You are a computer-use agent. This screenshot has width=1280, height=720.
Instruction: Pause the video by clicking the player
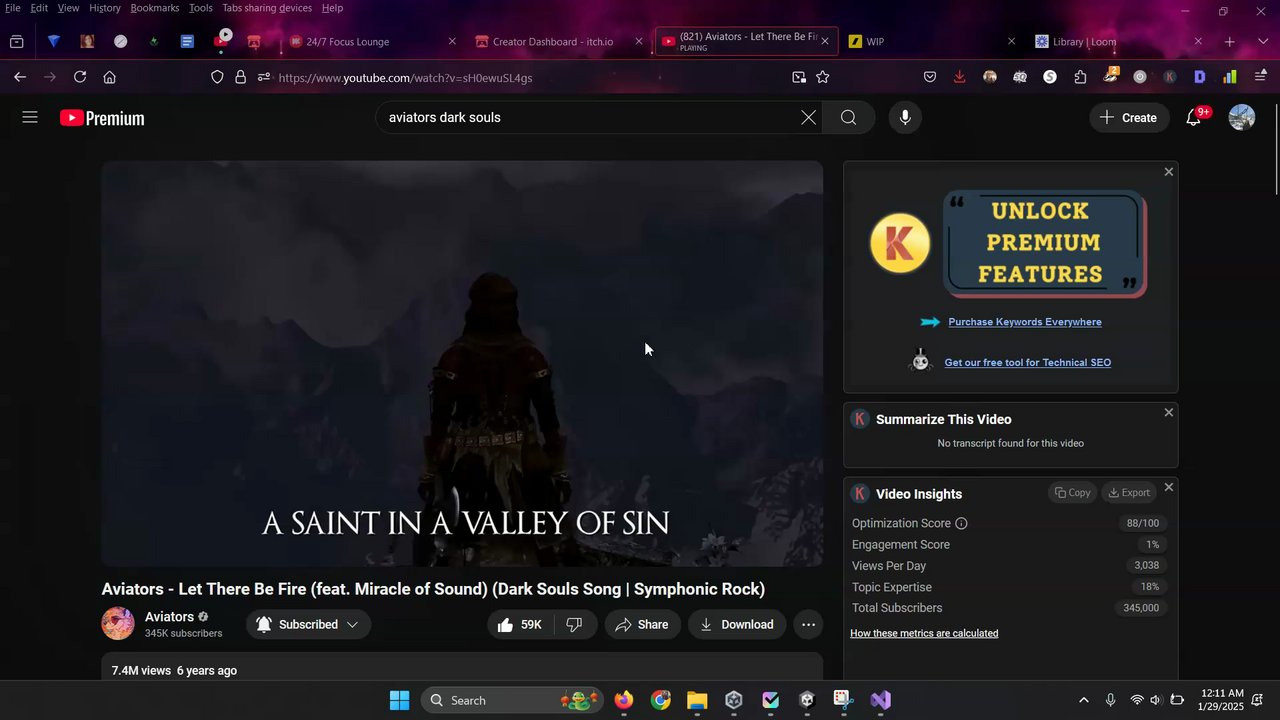click(x=462, y=364)
